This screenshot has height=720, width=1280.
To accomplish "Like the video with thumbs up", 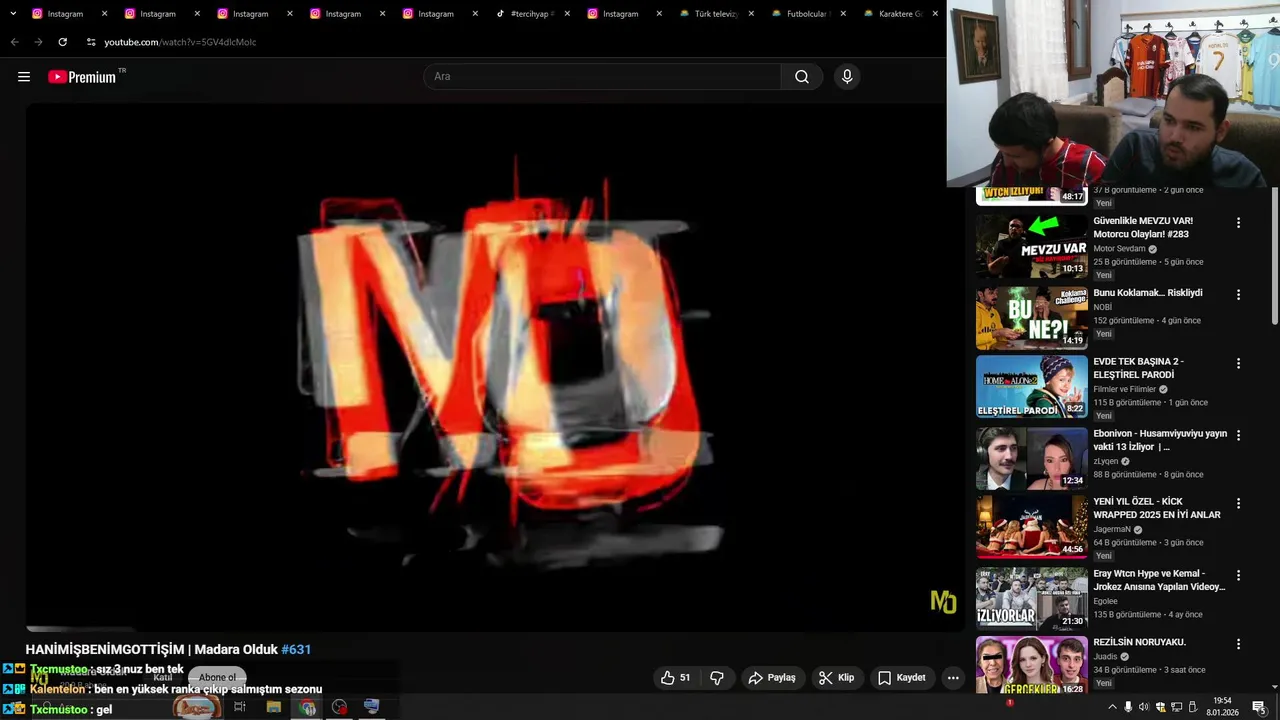I will (676, 678).
